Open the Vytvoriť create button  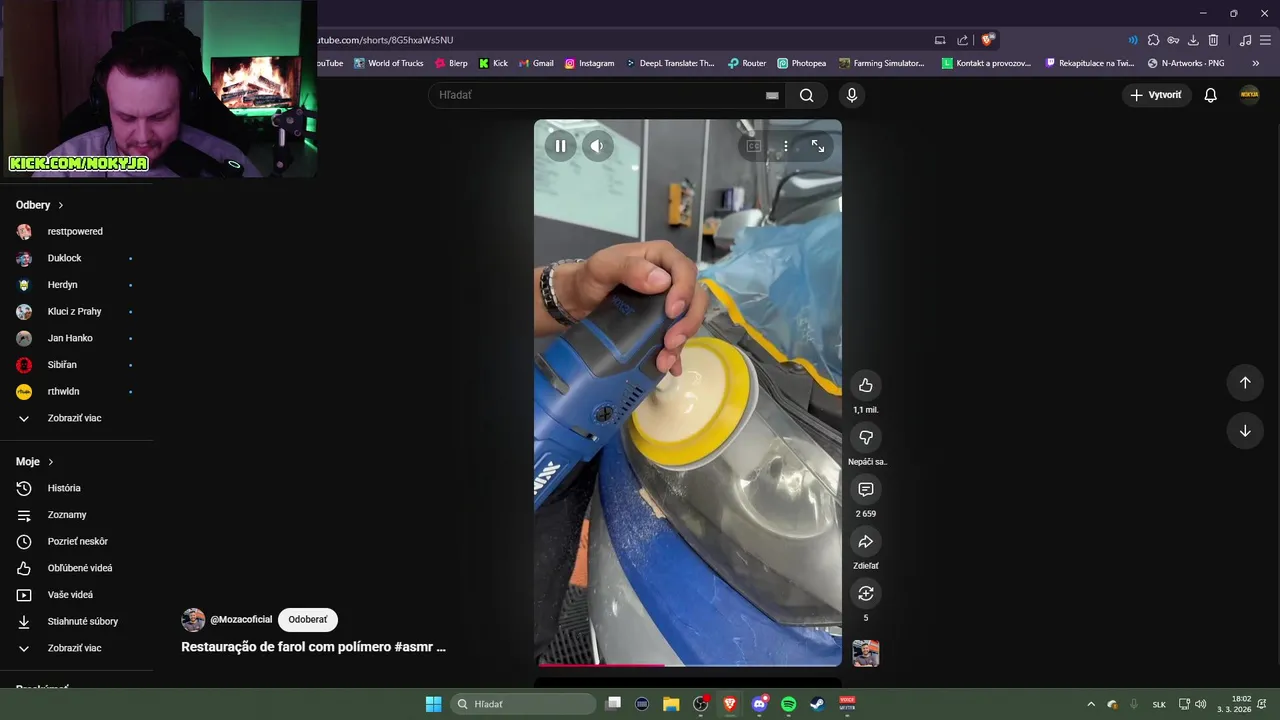click(x=1157, y=95)
